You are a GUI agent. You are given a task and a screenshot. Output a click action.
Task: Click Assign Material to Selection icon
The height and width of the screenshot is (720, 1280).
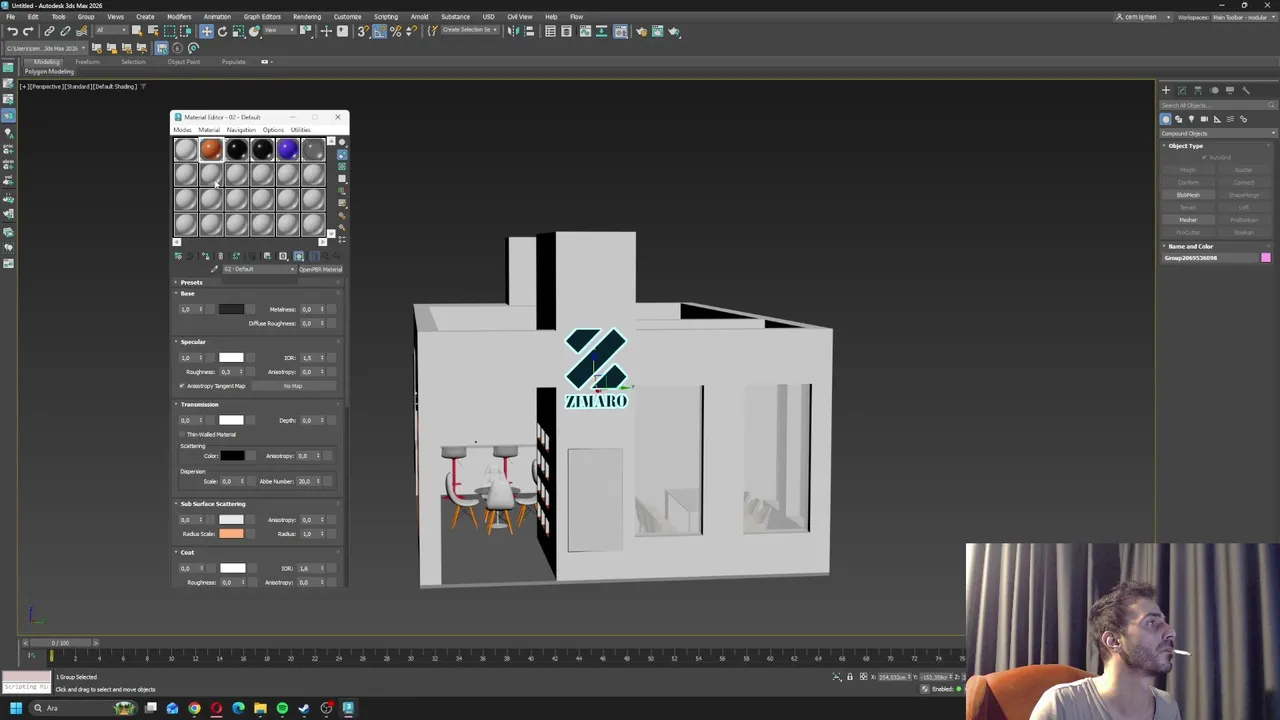(x=206, y=256)
